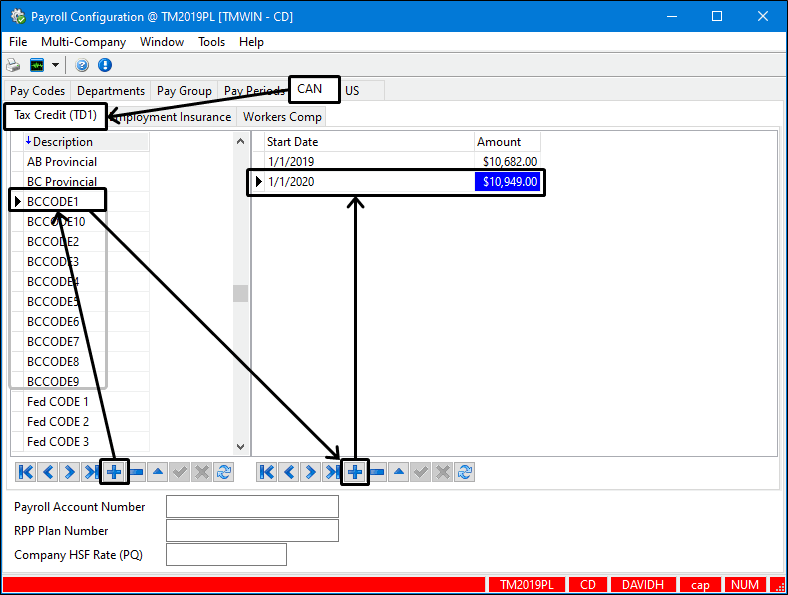Refresh data in Start Date navigator
The width and height of the screenshot is (788, 595).
point(465,472)
